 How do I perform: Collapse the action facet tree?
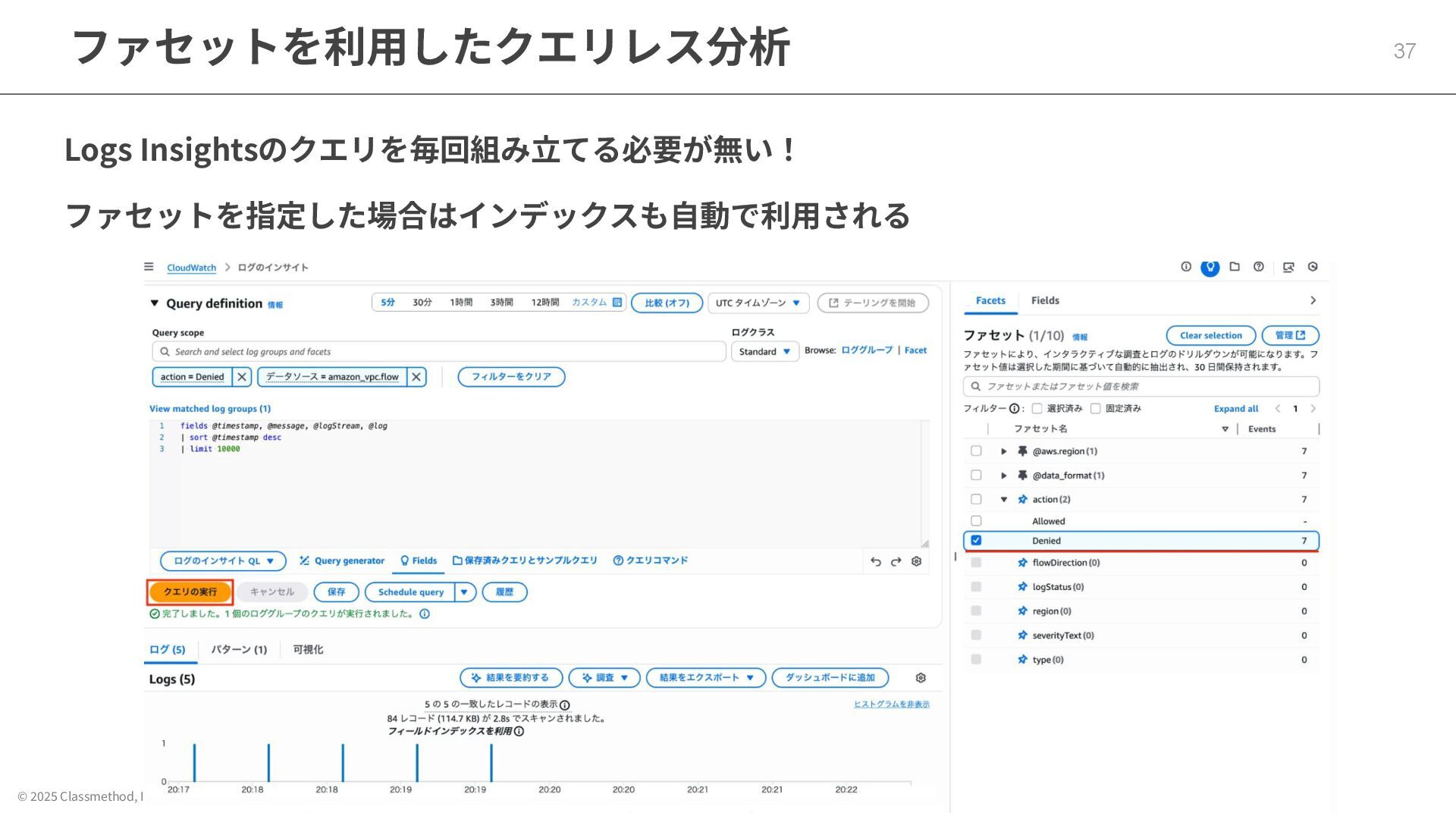1003,500
